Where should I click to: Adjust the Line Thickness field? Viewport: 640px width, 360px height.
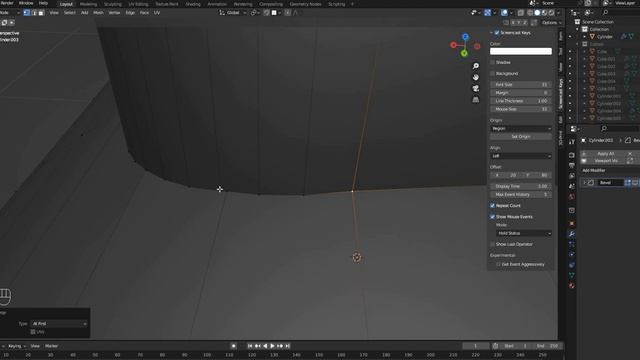click(521, 101)
